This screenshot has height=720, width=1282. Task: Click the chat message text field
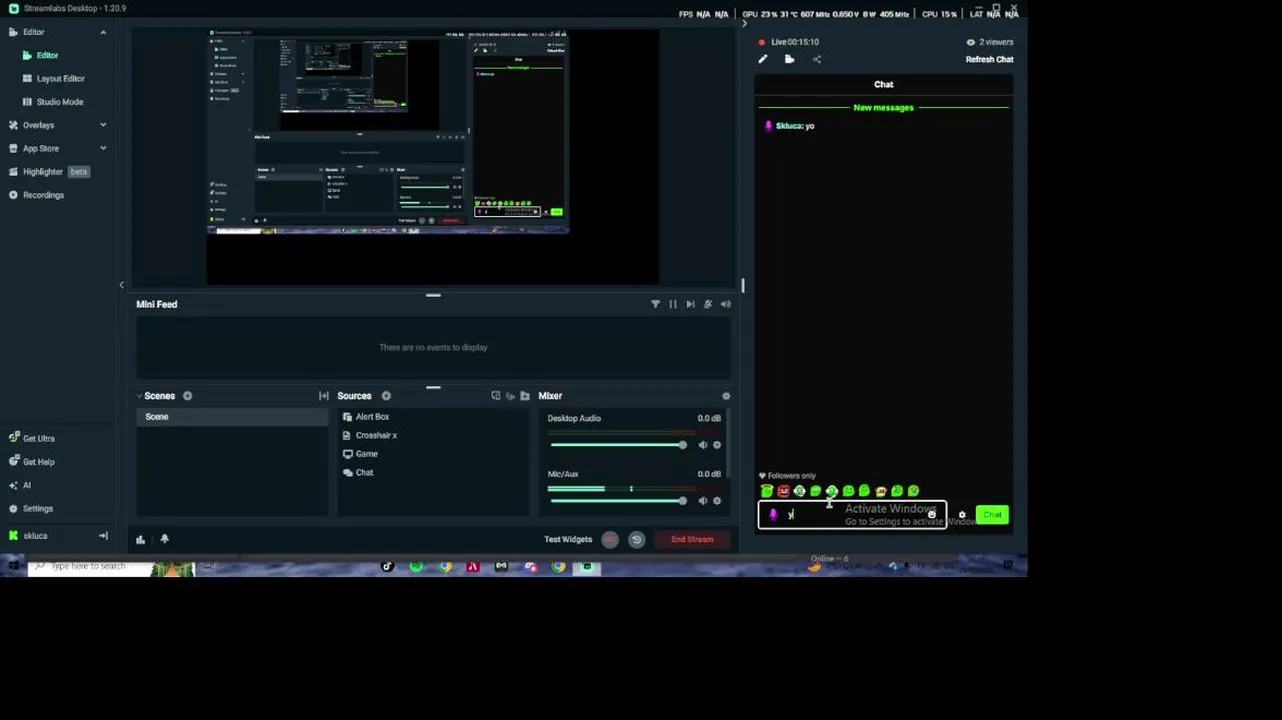point(852,515)
